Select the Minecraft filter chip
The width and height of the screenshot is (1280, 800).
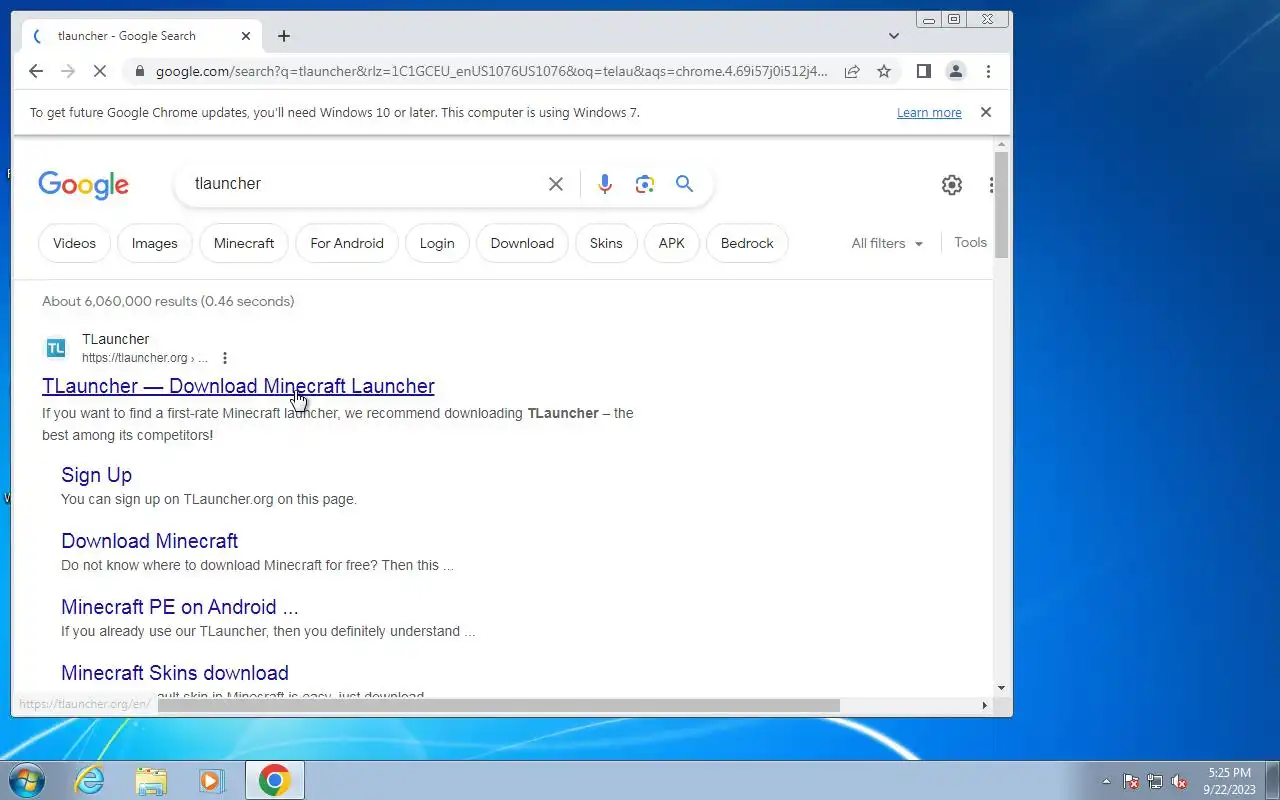pyautogui.click(x=244, y=243)
